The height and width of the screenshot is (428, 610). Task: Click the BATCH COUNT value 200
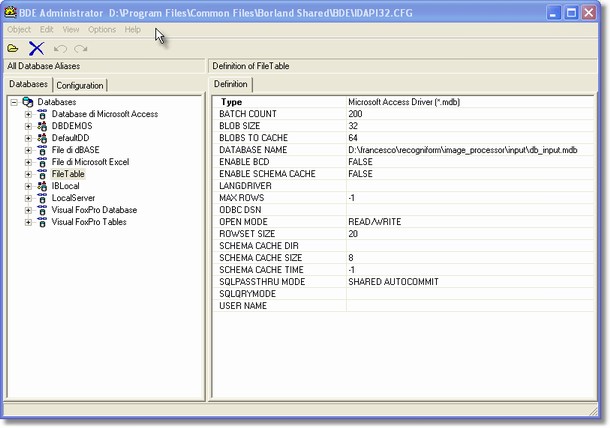tap(355, 114)
